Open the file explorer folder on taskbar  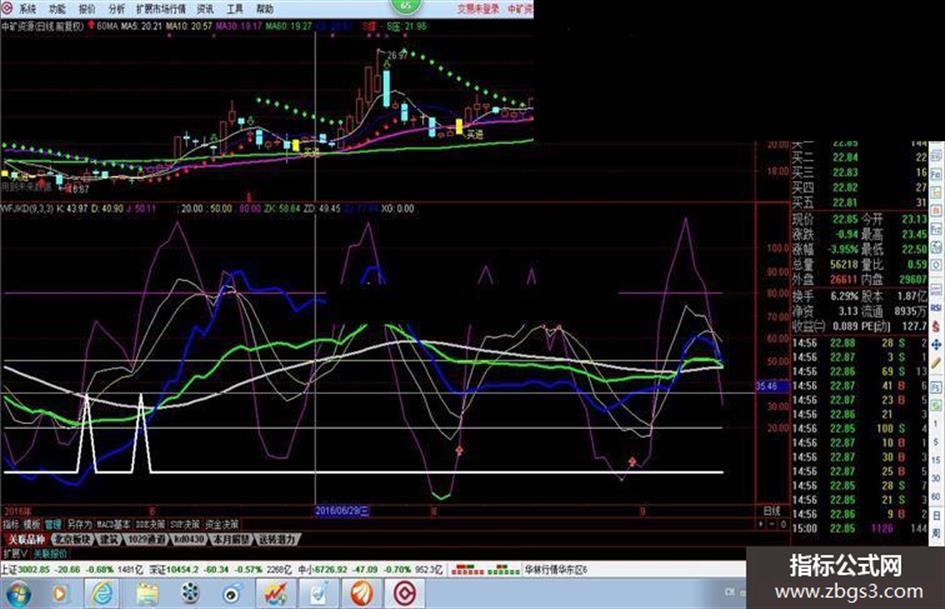(146, 594)
